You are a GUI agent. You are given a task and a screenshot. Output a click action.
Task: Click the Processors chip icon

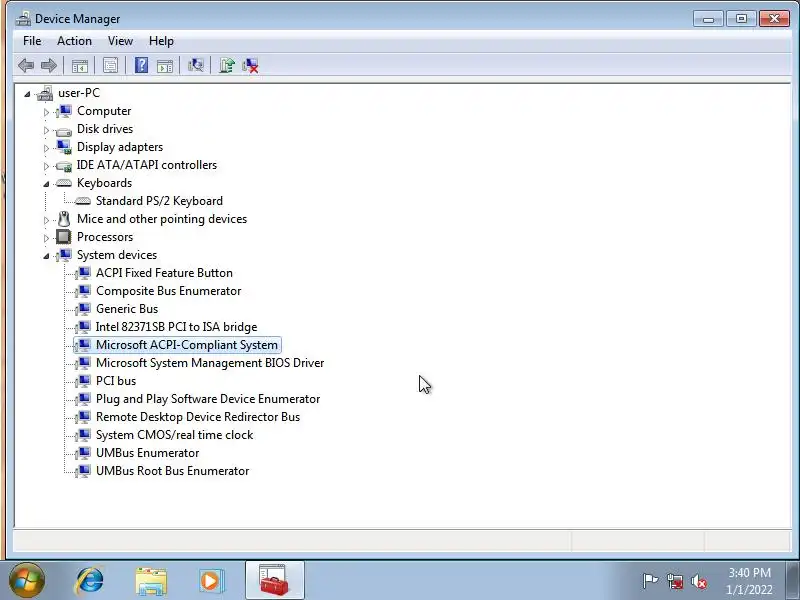[64, 237]
